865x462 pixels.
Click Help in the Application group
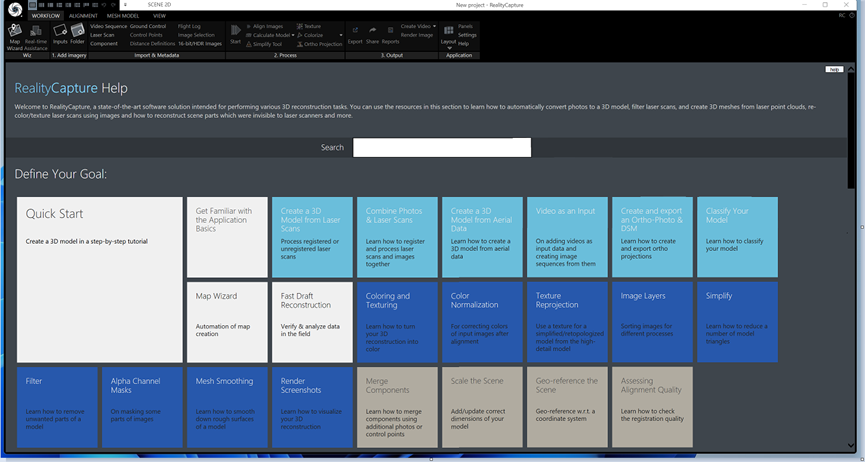coord(463,44)
